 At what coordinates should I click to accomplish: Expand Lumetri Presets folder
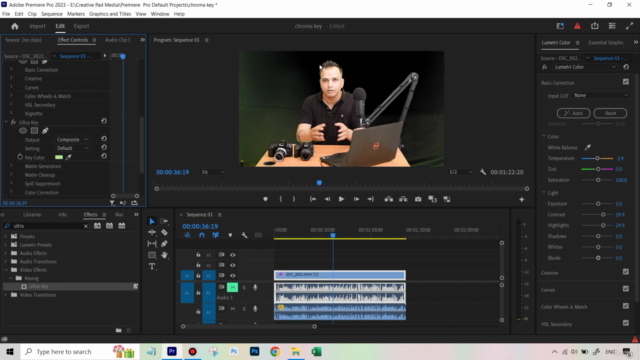[x=6, y=244]
